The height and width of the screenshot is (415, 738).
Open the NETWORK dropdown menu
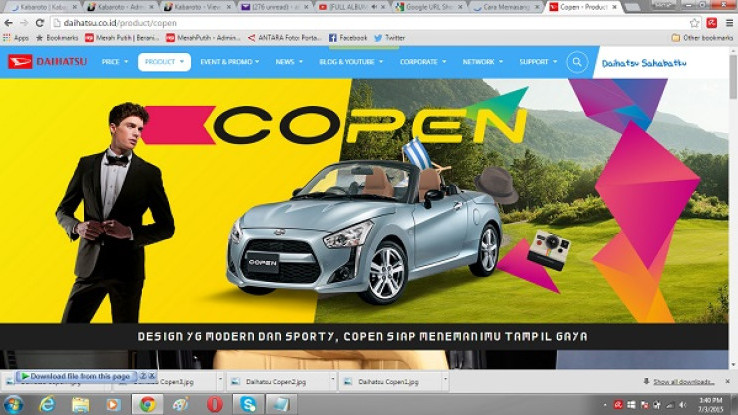pos(482,62)
